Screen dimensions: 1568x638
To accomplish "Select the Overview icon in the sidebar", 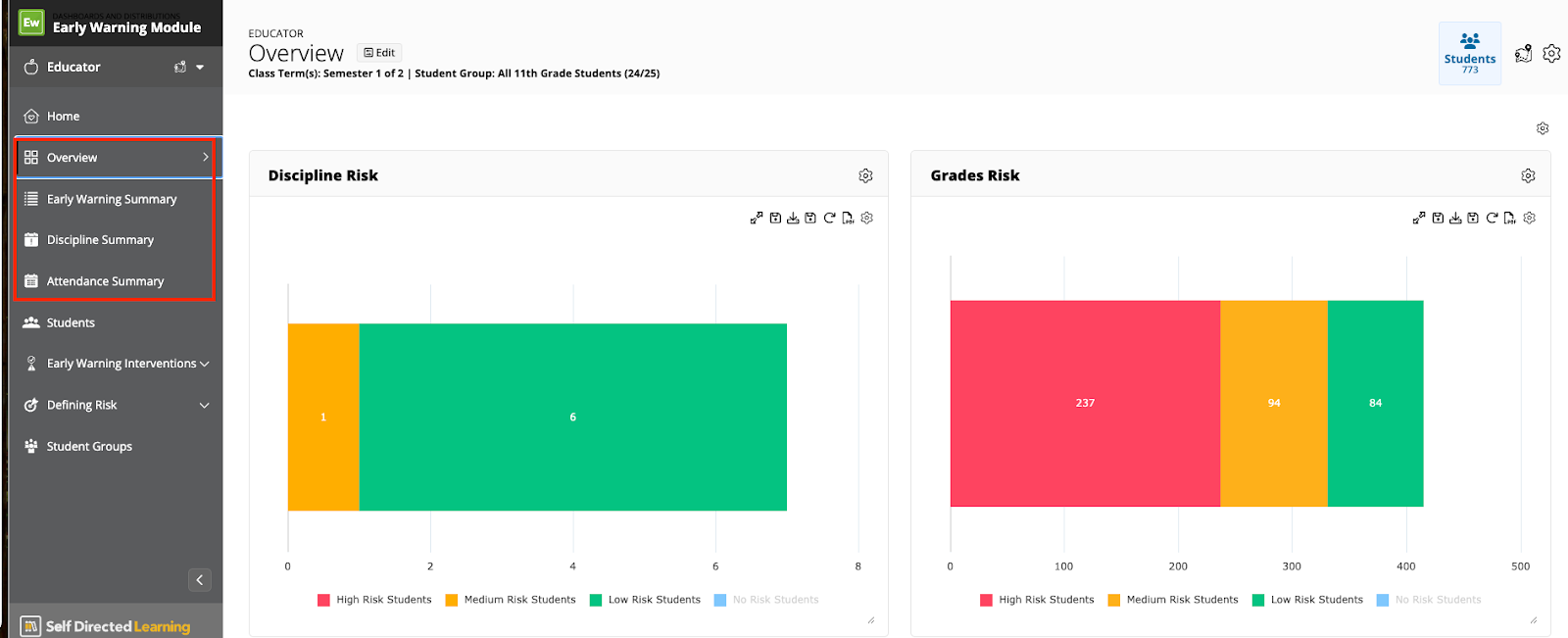I will tap(32, 157).
